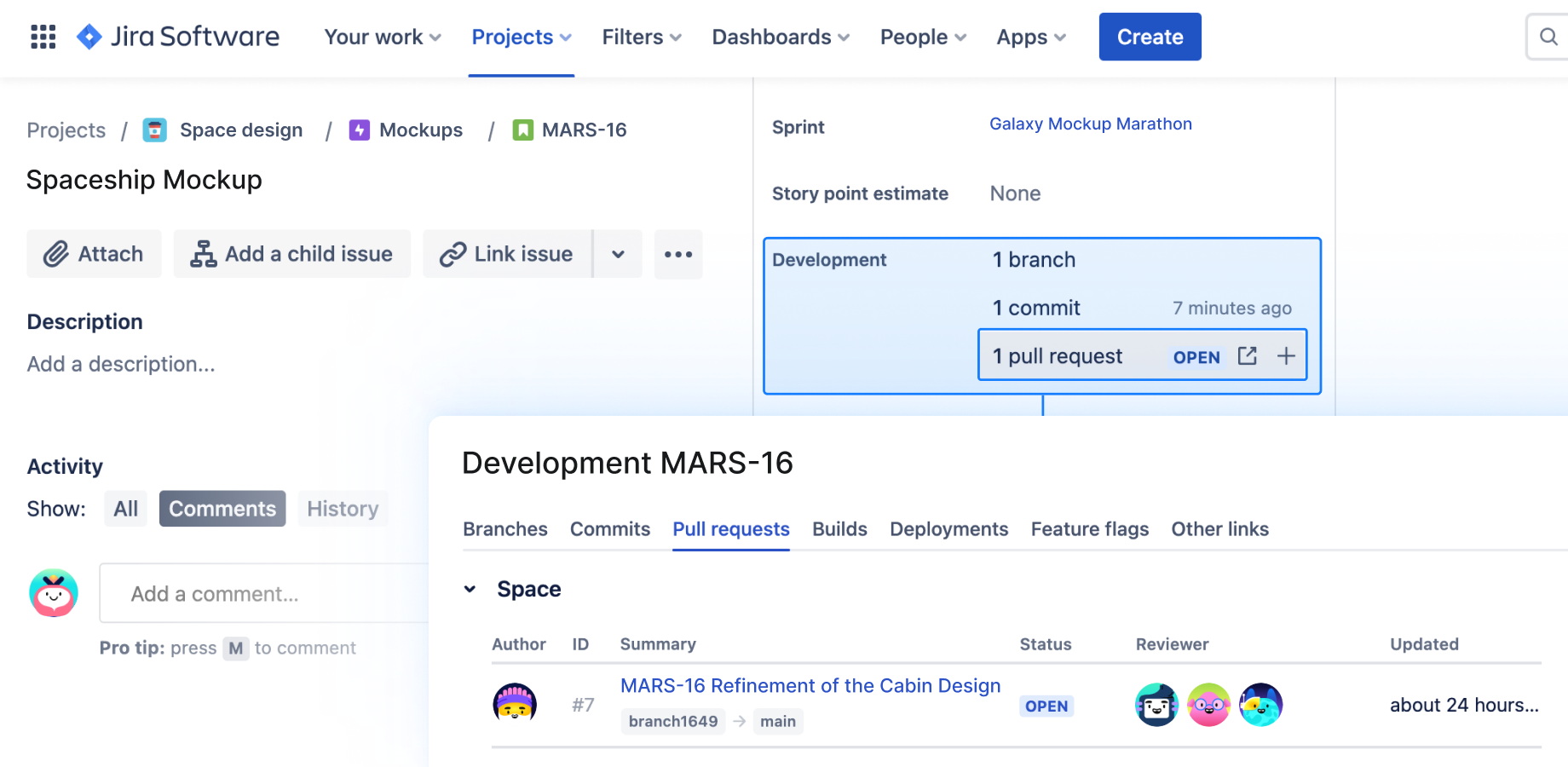
Task: Open the three-dots more actions menu
Action: tap(678, 254)
